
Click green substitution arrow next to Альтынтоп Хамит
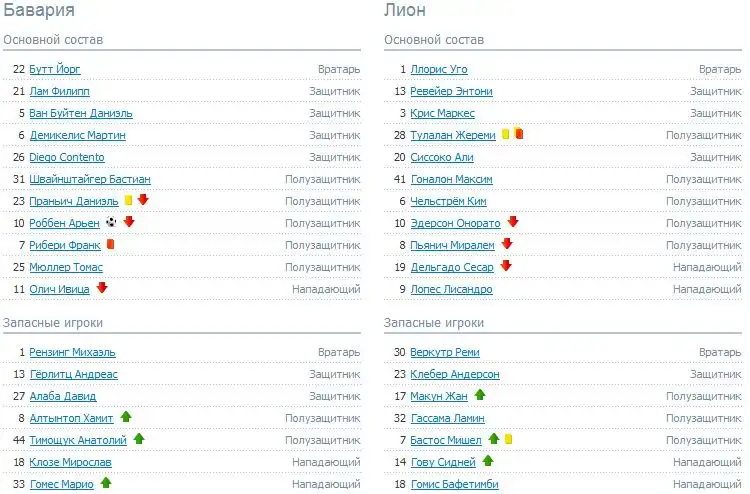coord(125,417)
